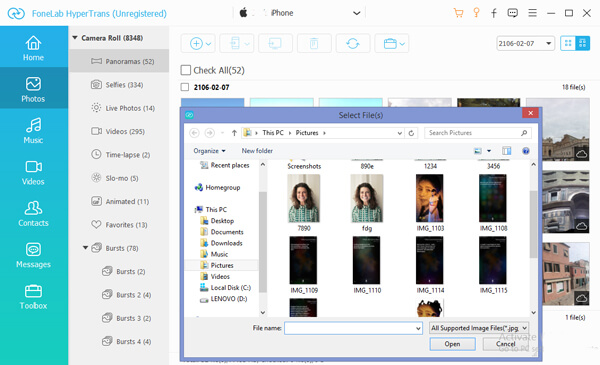Screen dimensions: 600x365
Task: Select the Time-lapse (2) album
Action: 119,155
